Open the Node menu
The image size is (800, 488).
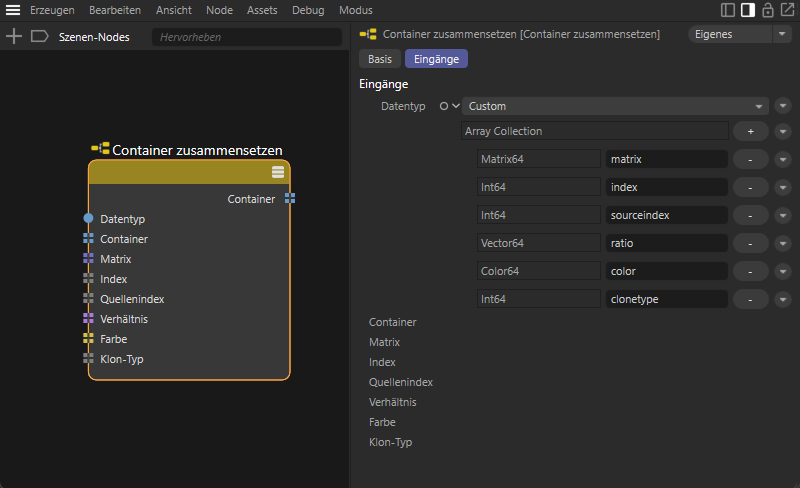click(x=219, y=9)
